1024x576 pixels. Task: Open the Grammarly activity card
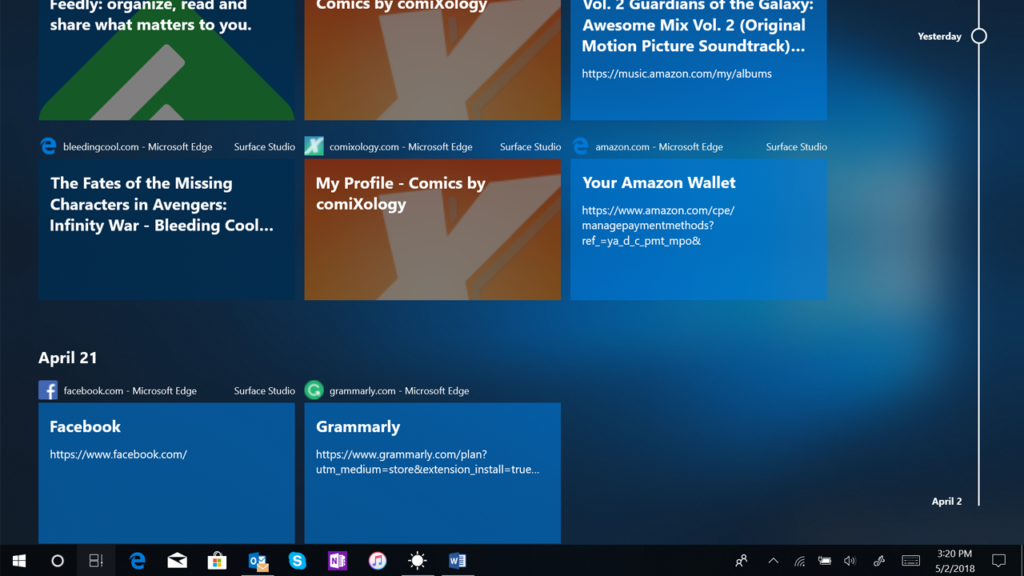(432, 473)
